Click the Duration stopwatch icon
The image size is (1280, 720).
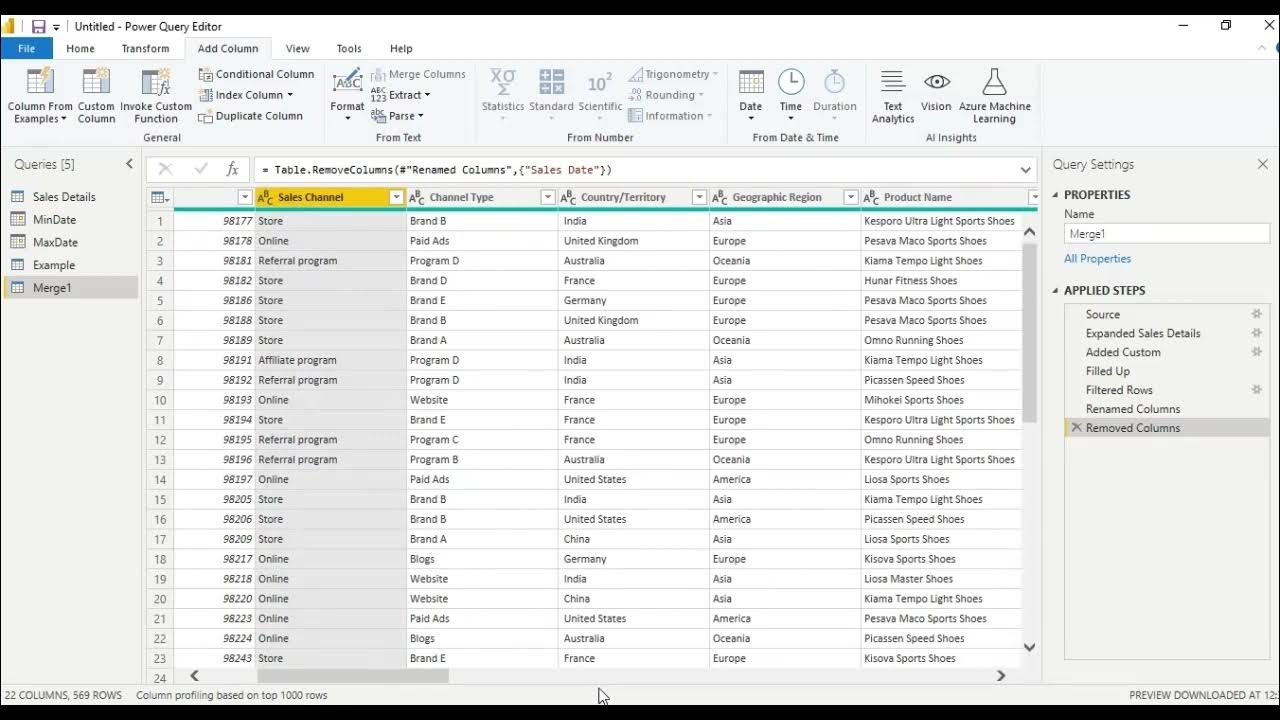pyautogui.click(x=834, y=82)
